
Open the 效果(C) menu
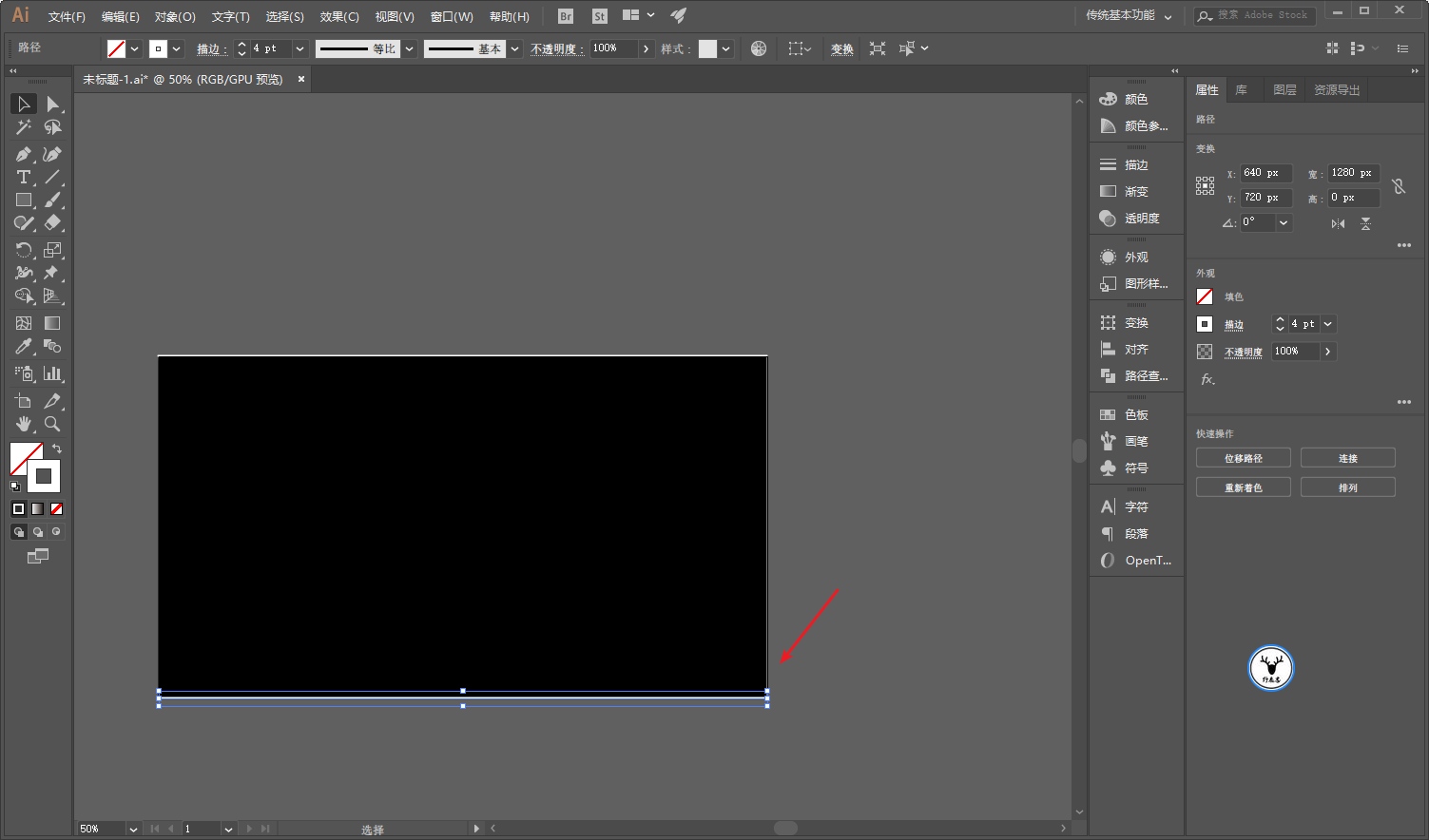click(339, 16)
